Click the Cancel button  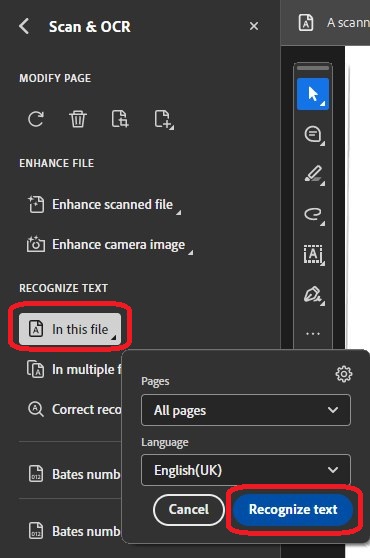pyautogui.click(x=189, y=510)
